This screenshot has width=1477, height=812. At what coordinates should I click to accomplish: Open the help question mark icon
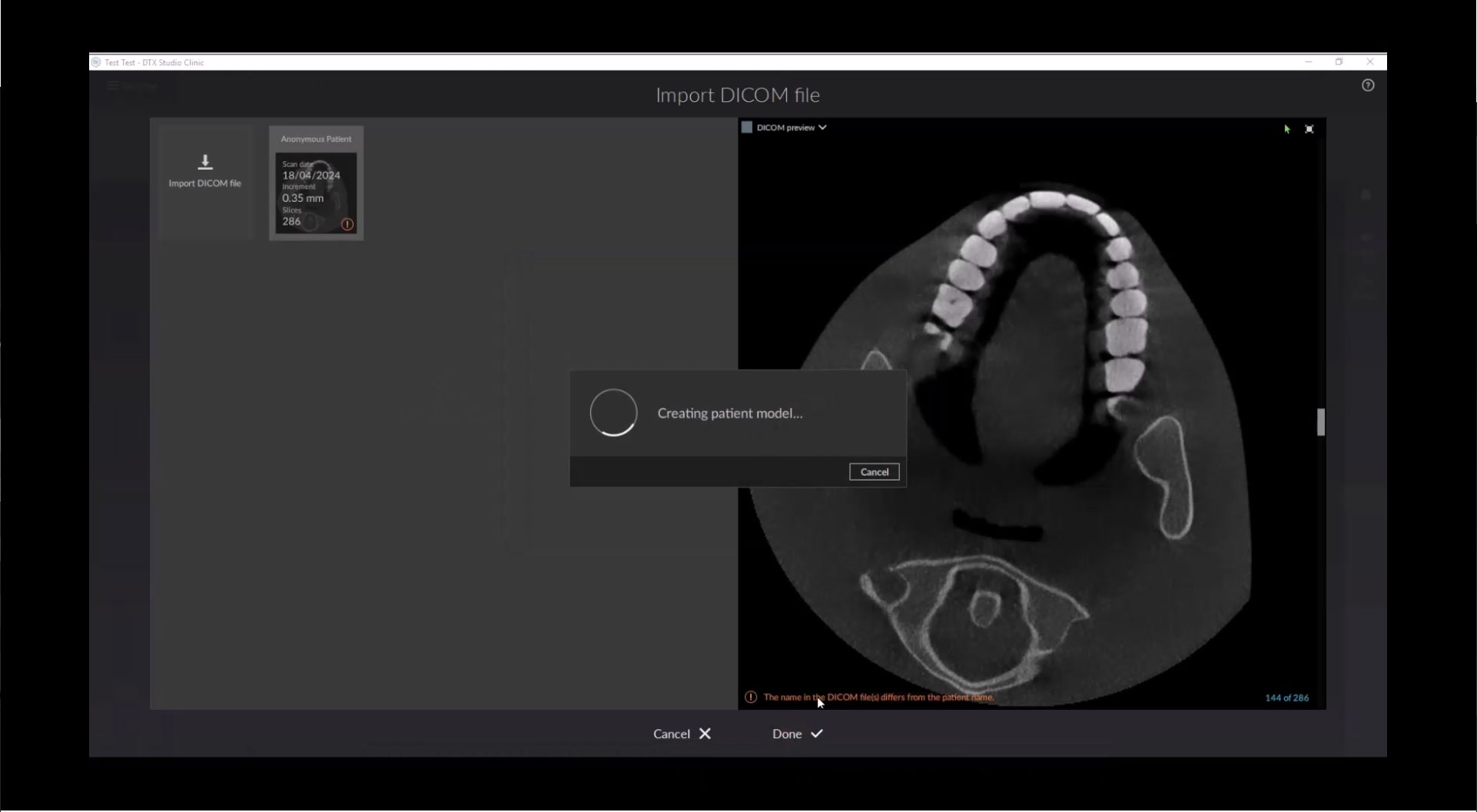click(1368, 85)
